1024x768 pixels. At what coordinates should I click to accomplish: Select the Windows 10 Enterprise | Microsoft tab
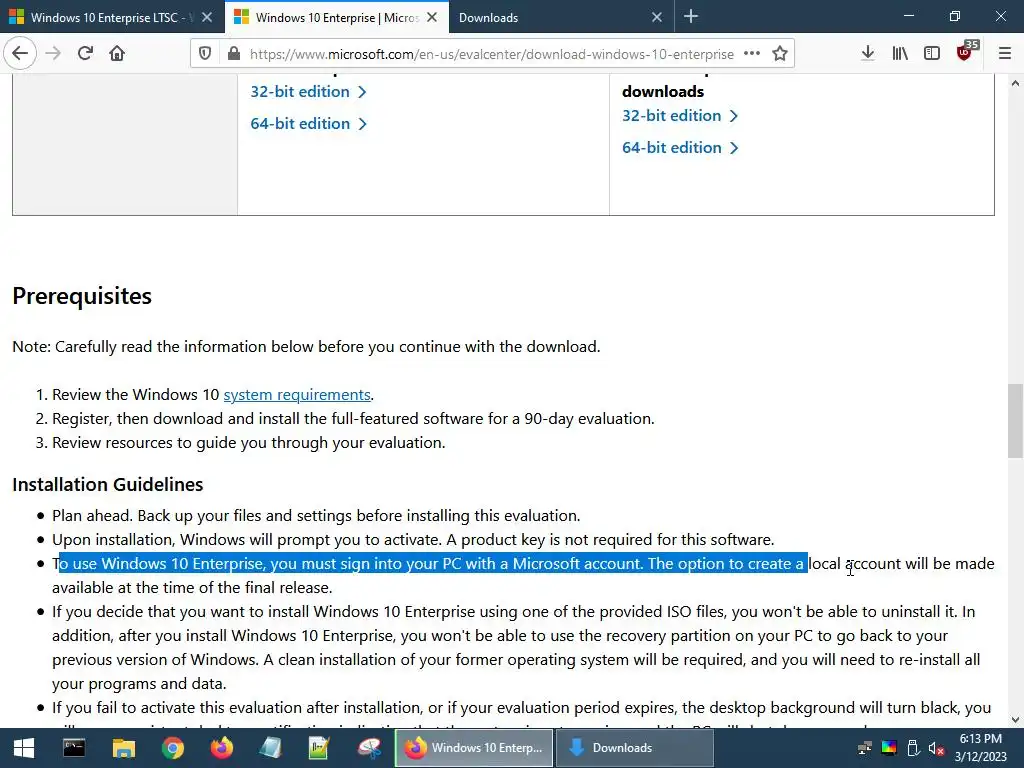click(x=337, y=18)
